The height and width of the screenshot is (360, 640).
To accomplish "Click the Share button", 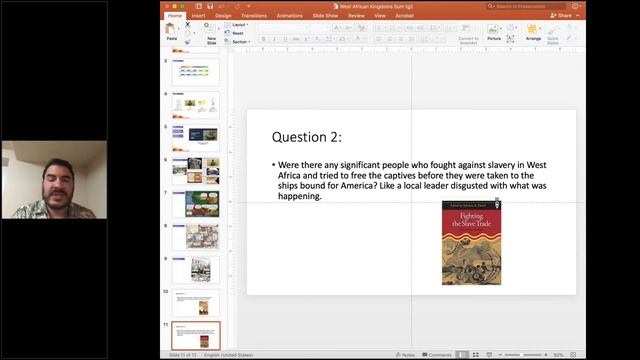I will point(562,16).
